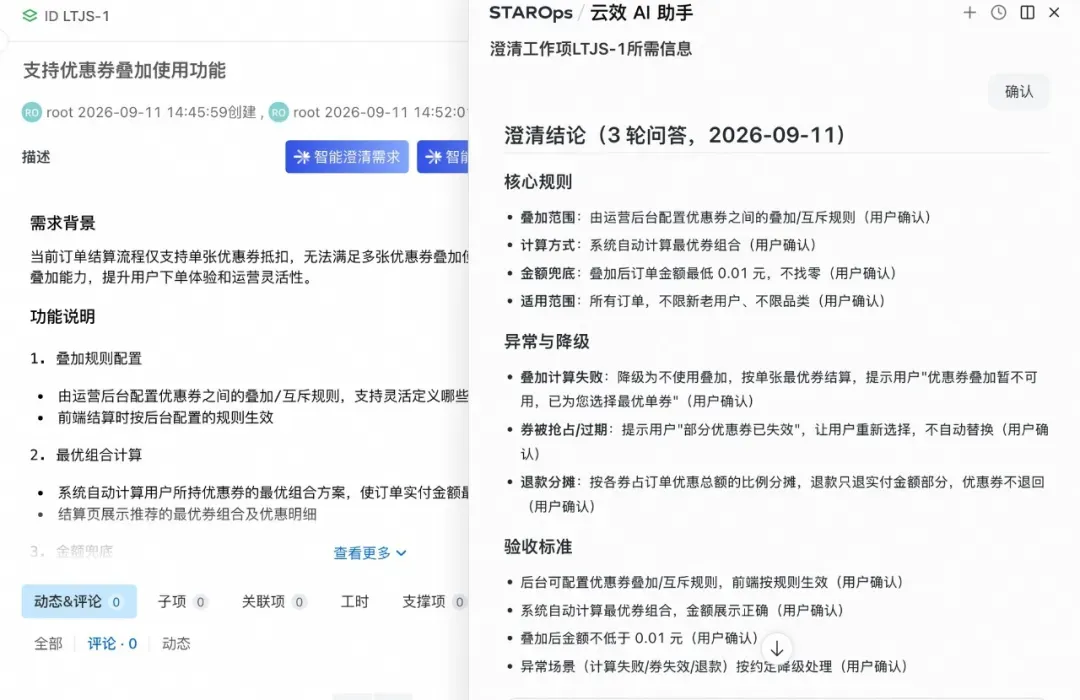Select the 评论 · 0 filter
Viewport: 1080px width, 700px height.
112,644
